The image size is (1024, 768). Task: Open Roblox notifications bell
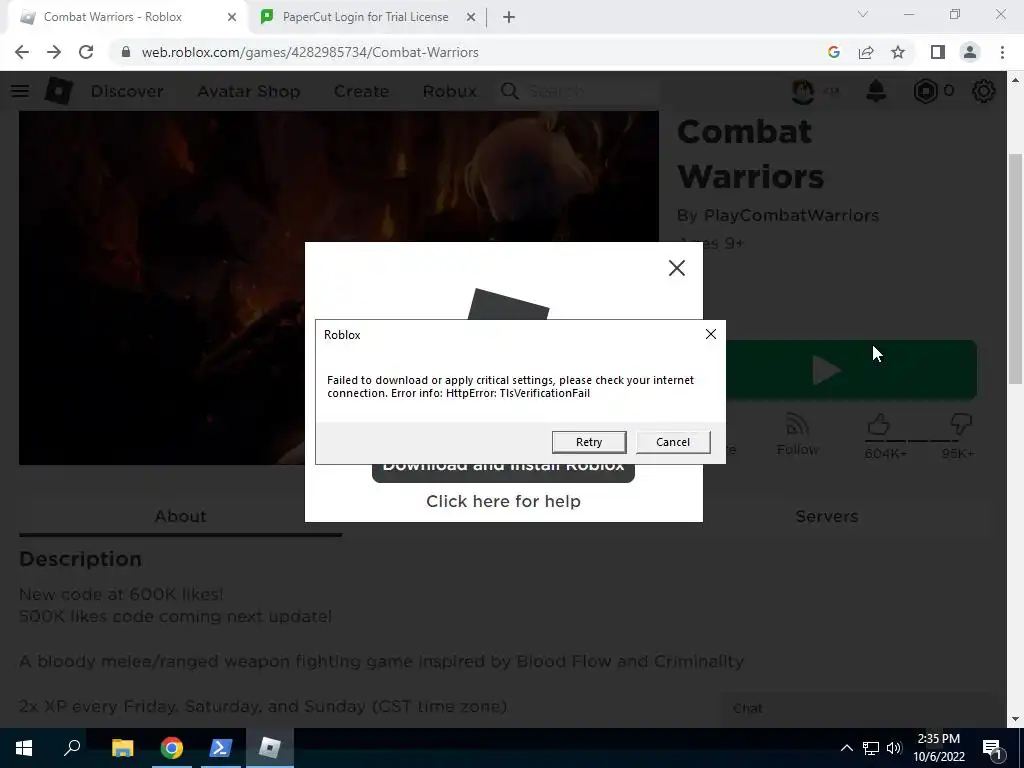[x=876, y=91]
